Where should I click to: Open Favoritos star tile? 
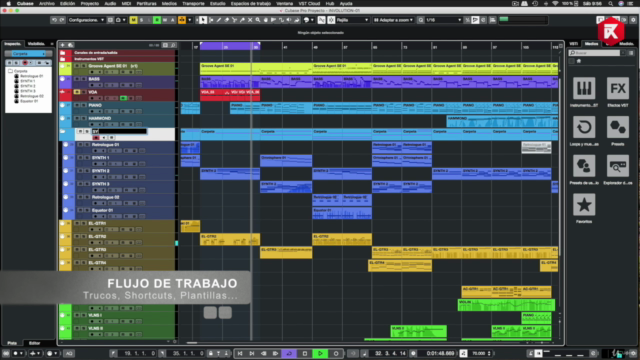pyautogui.click(x=584, y=208)
